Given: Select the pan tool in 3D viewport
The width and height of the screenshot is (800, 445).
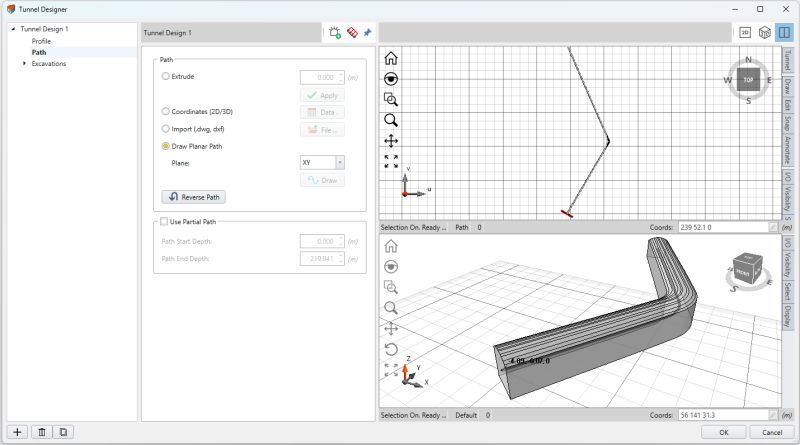Looking at the screenshot, I should pos(391,329).
